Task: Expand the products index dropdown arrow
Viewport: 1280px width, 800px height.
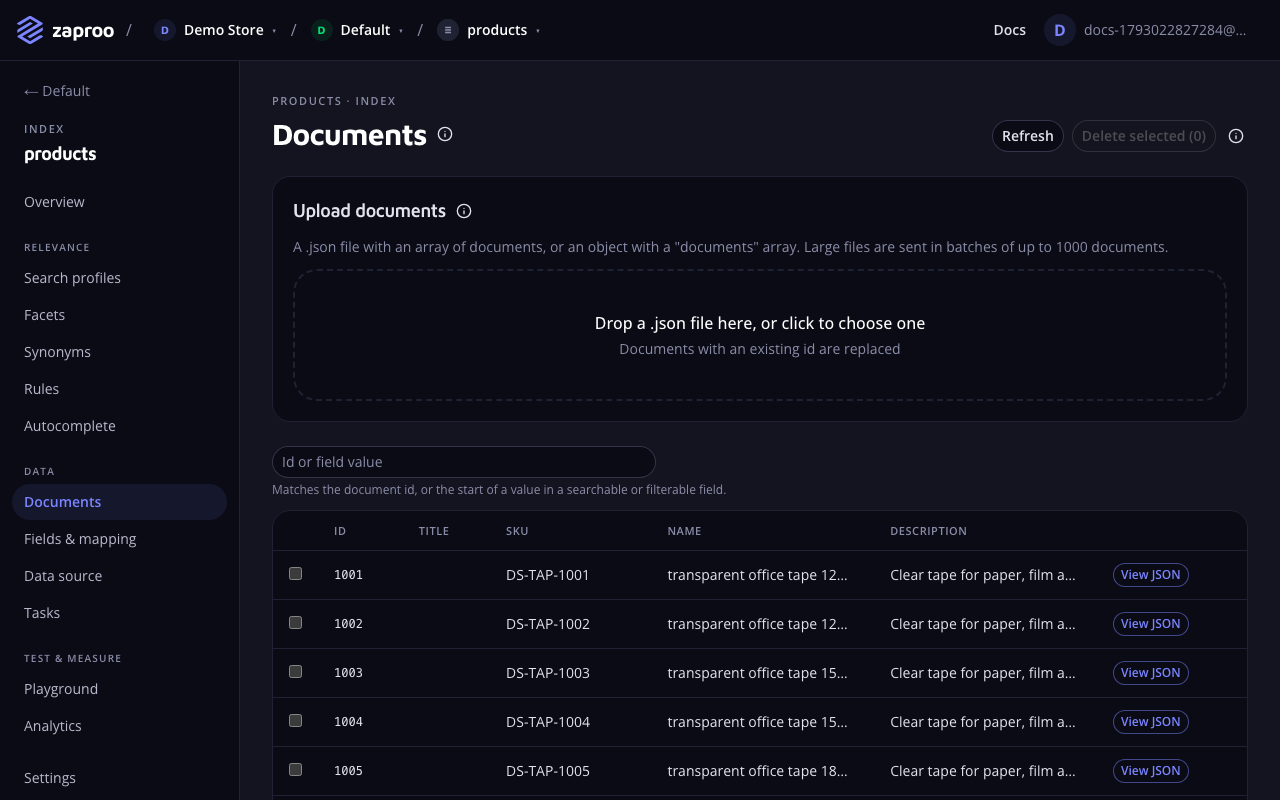Action: point(538,31)
